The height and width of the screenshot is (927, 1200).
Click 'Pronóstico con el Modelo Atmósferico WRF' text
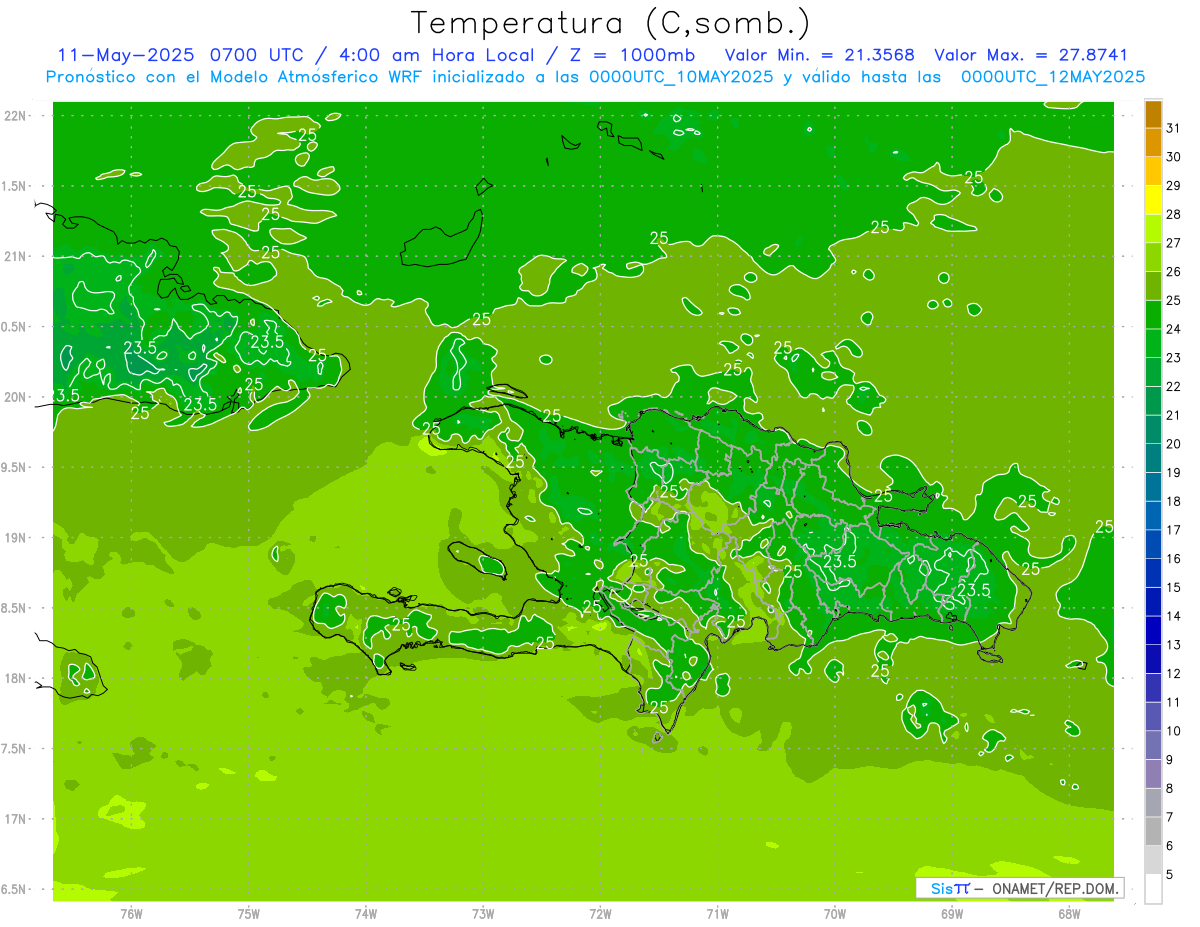(235, 77)
